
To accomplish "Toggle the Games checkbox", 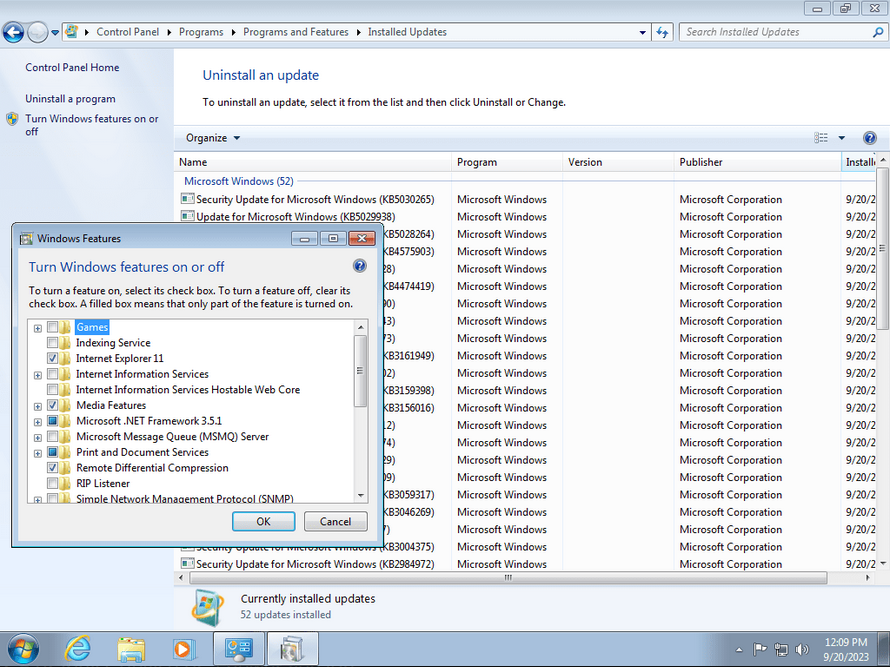I will 52,328.
